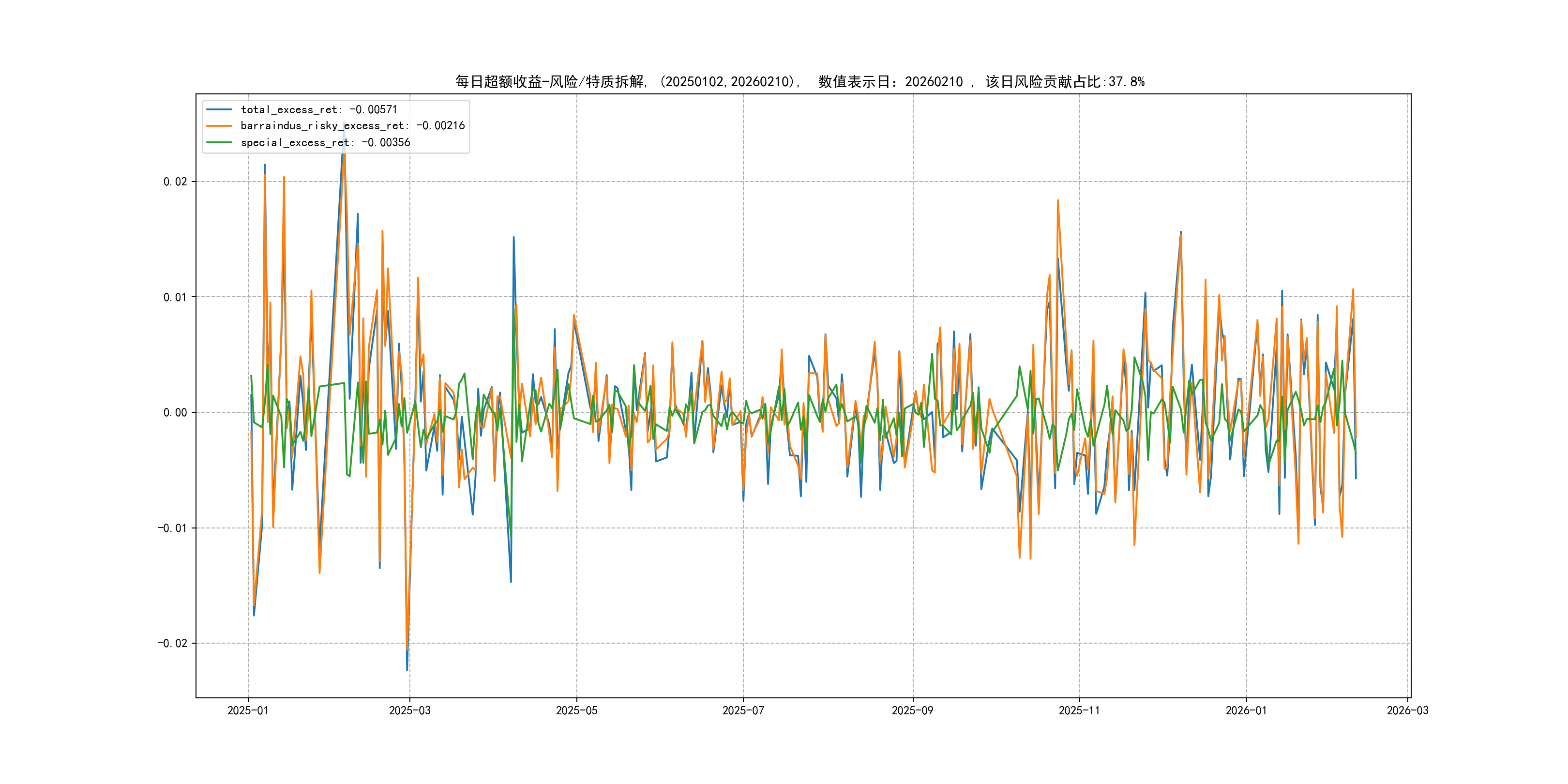This screenshot has width=1568, height=784.
Task: Click the 2025-05 x-axis date label
Action: coord(576,710)
